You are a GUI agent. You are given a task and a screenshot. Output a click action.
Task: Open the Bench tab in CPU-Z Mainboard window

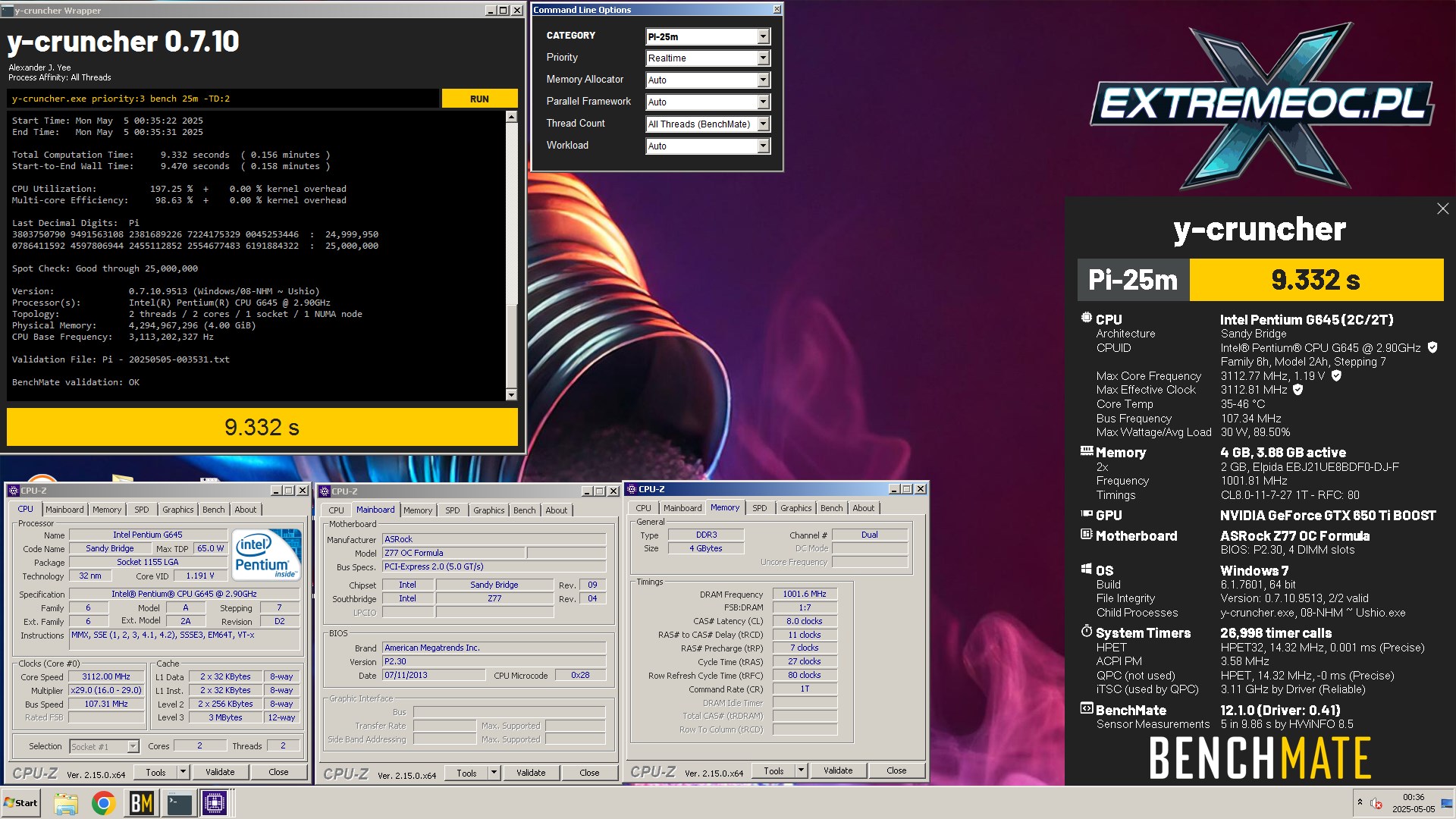524,510
